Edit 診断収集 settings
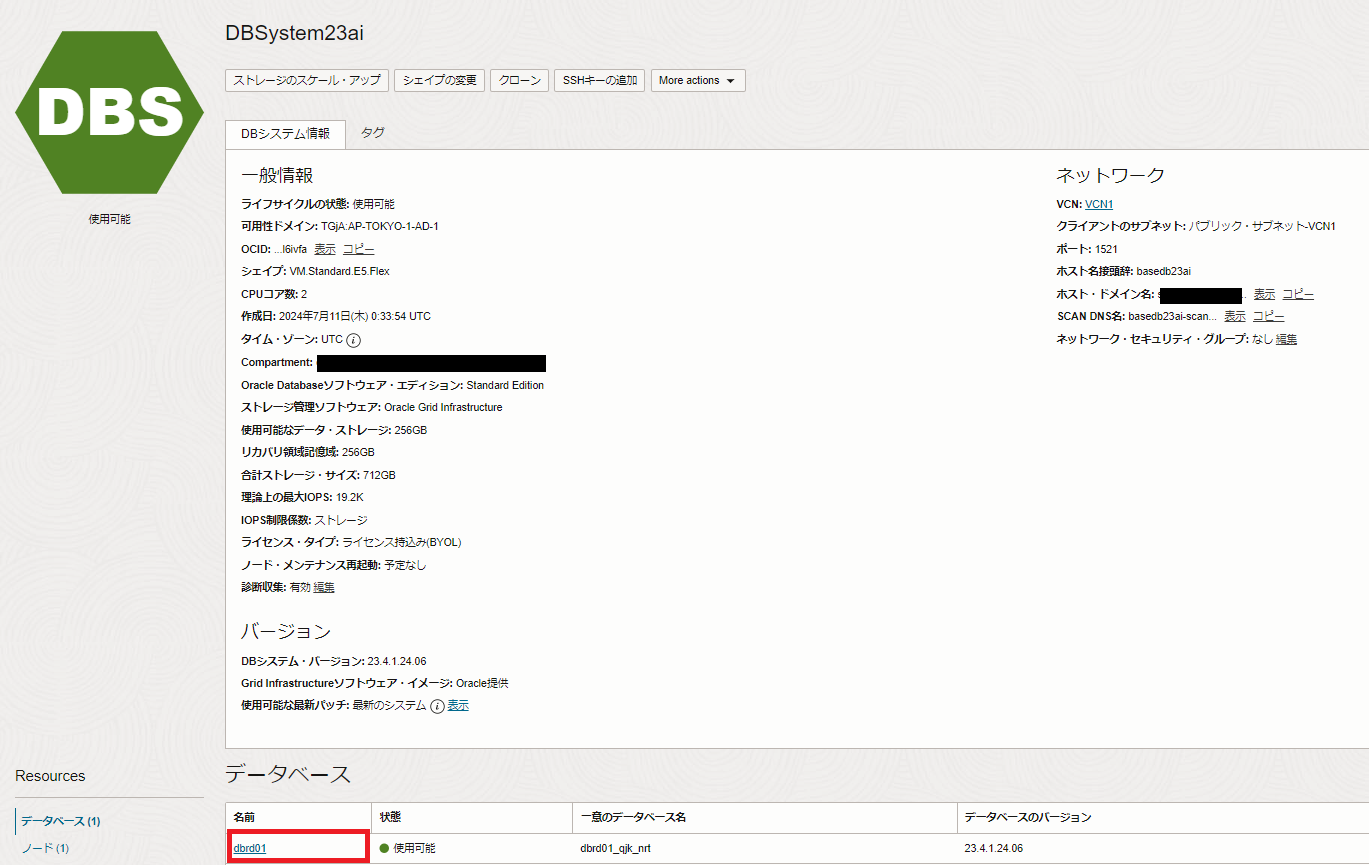 324,587
